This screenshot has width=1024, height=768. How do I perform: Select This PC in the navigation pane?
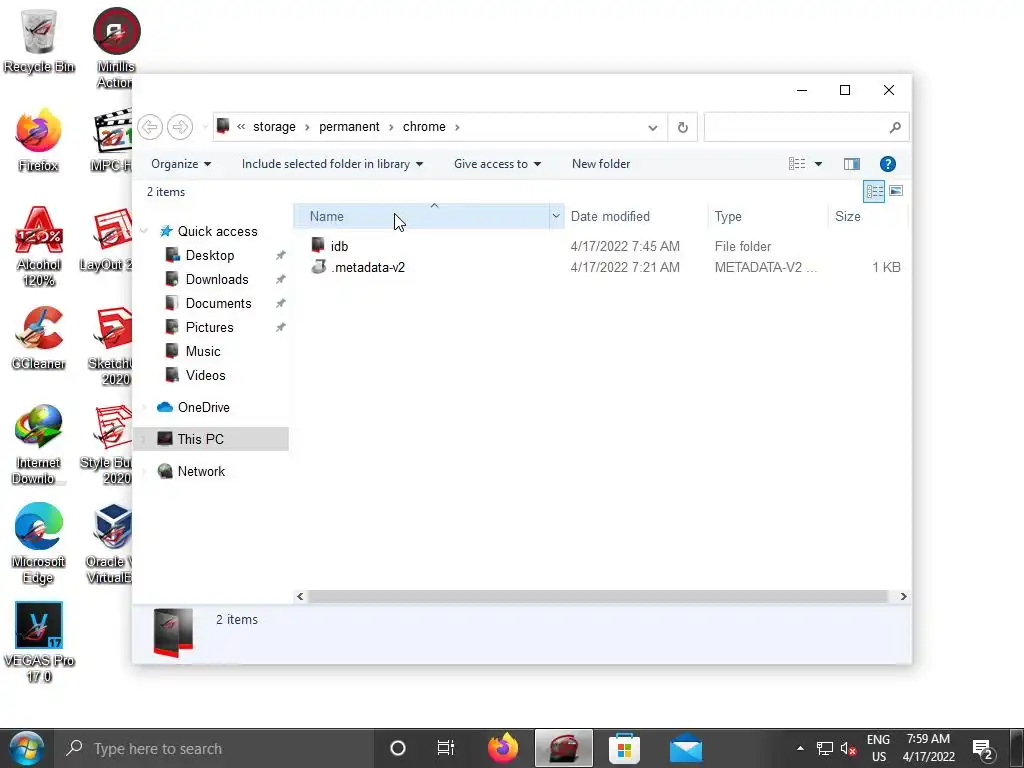click(x=211, y=439)
